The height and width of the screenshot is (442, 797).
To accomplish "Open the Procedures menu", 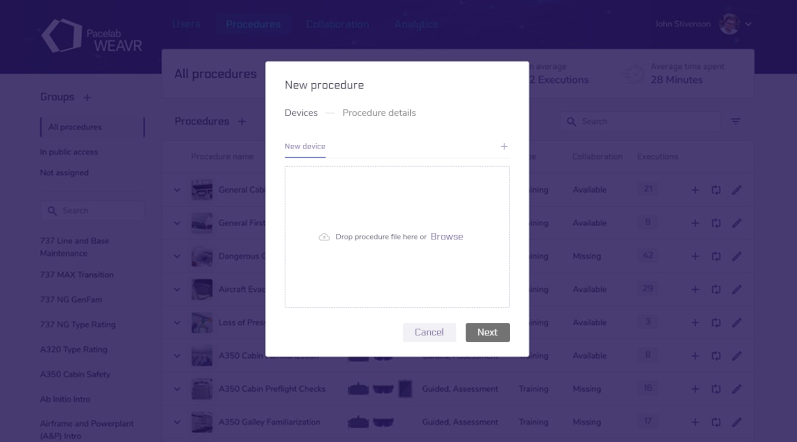I will pyautogui.click(x=253, y=24).
